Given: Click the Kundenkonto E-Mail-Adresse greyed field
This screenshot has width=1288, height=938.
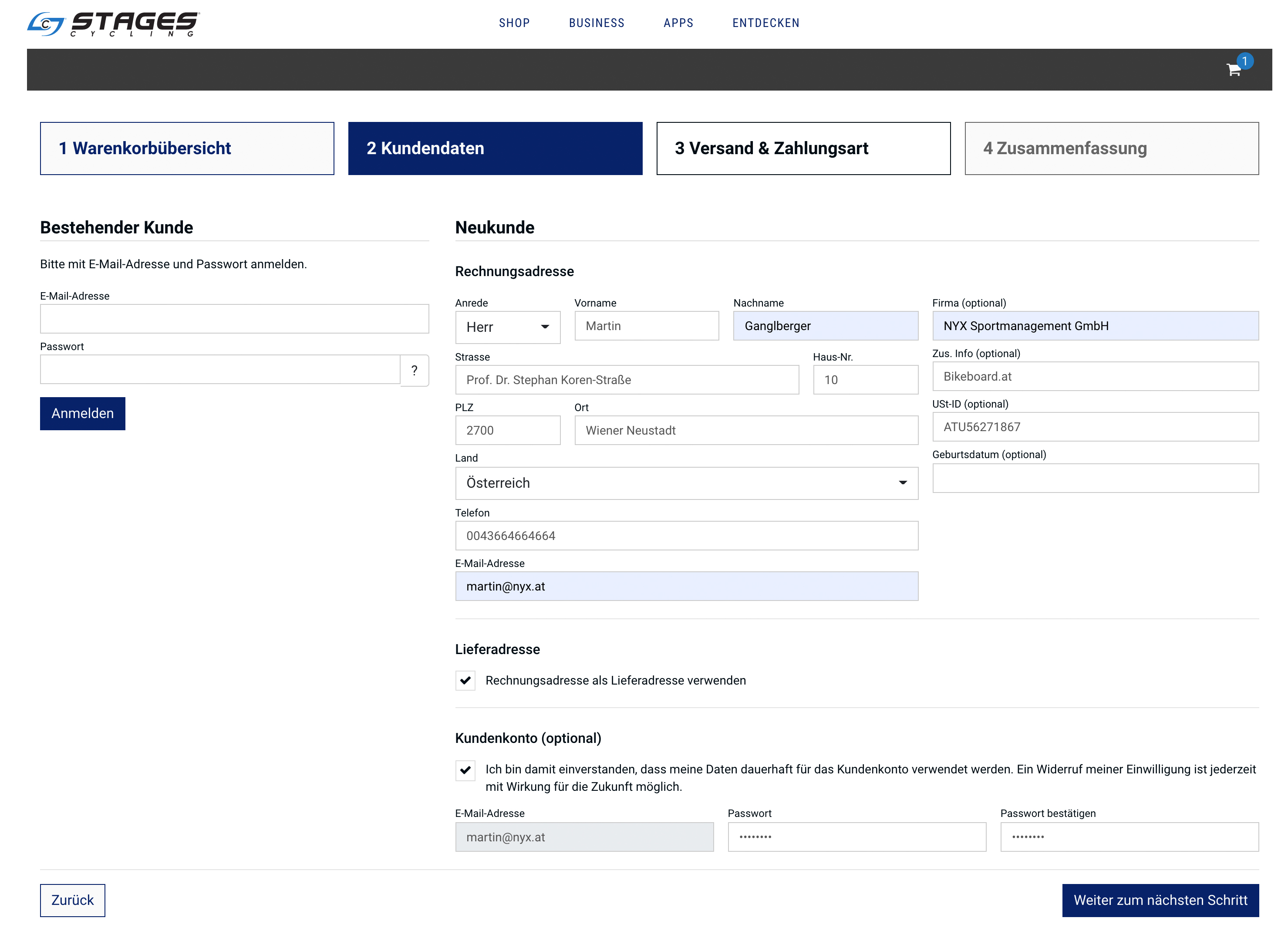Looking at the screenshot, I should 584,837.
